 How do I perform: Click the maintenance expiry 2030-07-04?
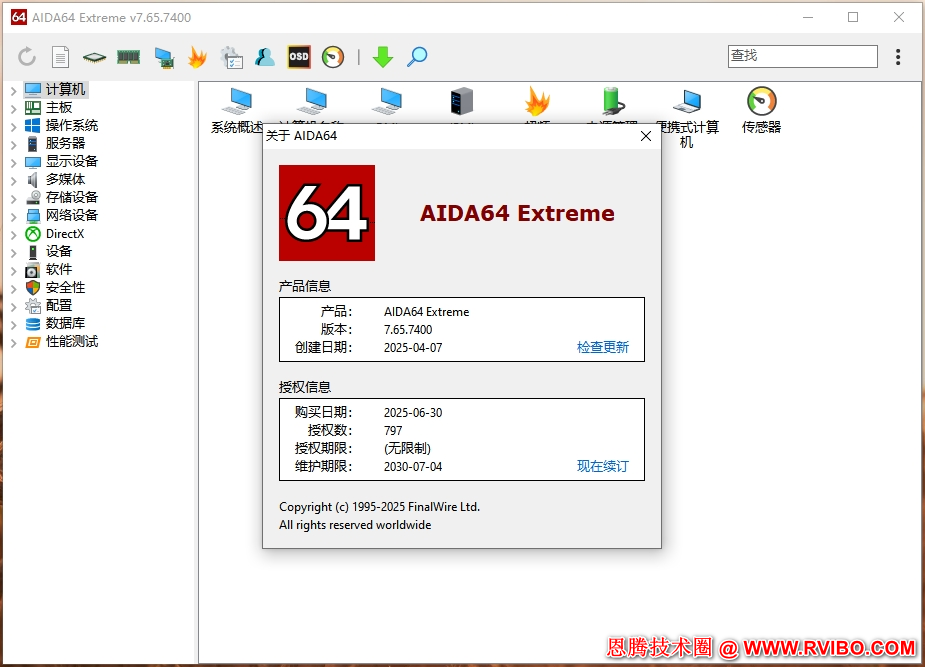pos(413,466)
